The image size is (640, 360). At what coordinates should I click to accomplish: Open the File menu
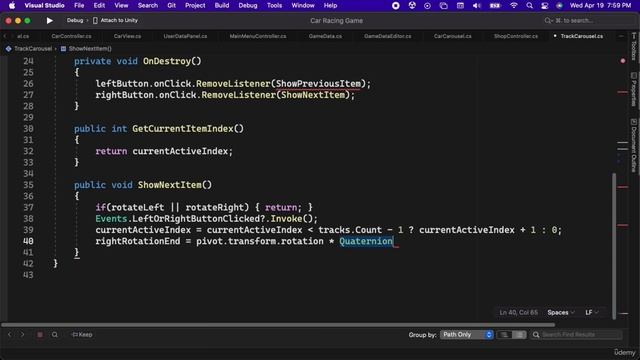tap(79, 5)
